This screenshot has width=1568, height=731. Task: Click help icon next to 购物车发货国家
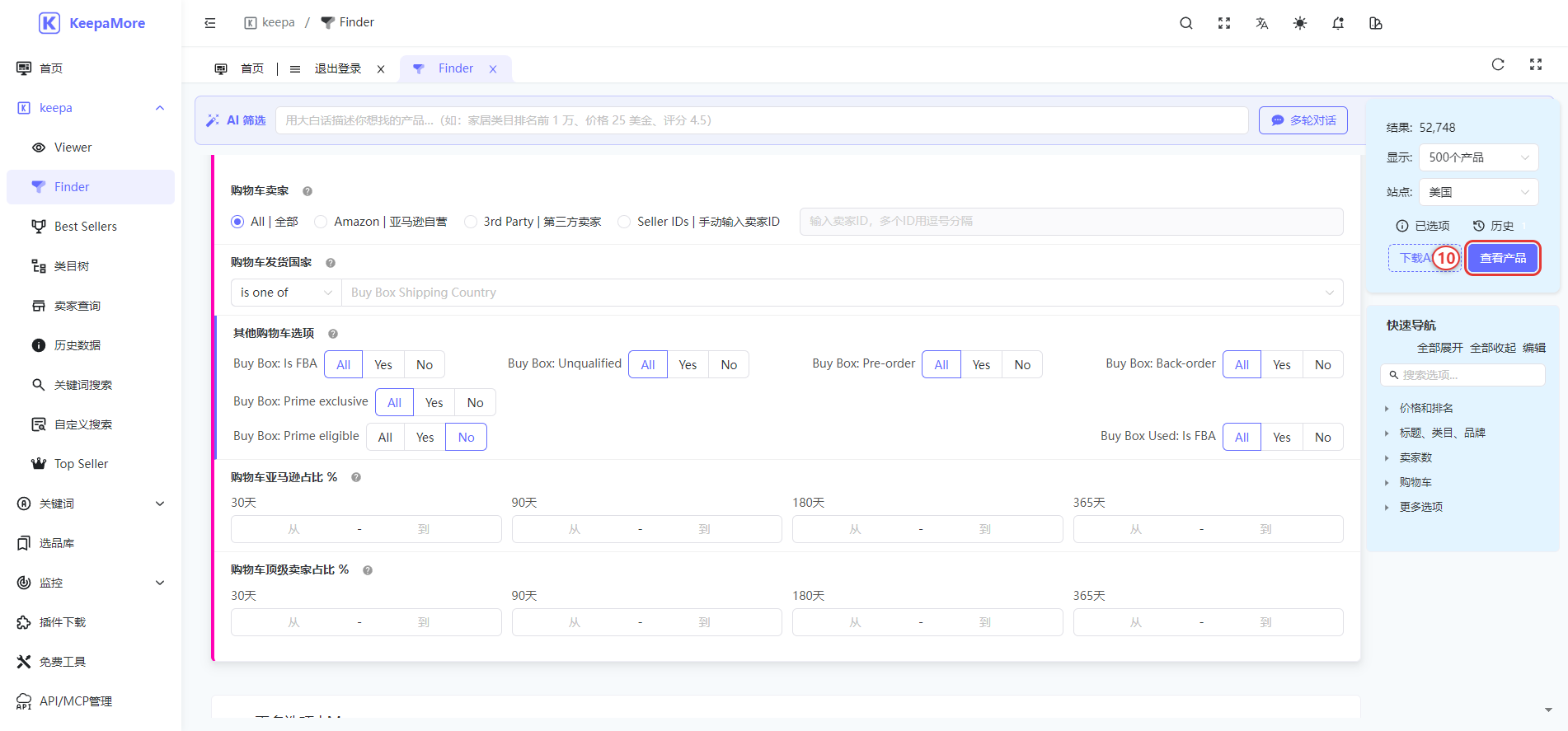331,263
